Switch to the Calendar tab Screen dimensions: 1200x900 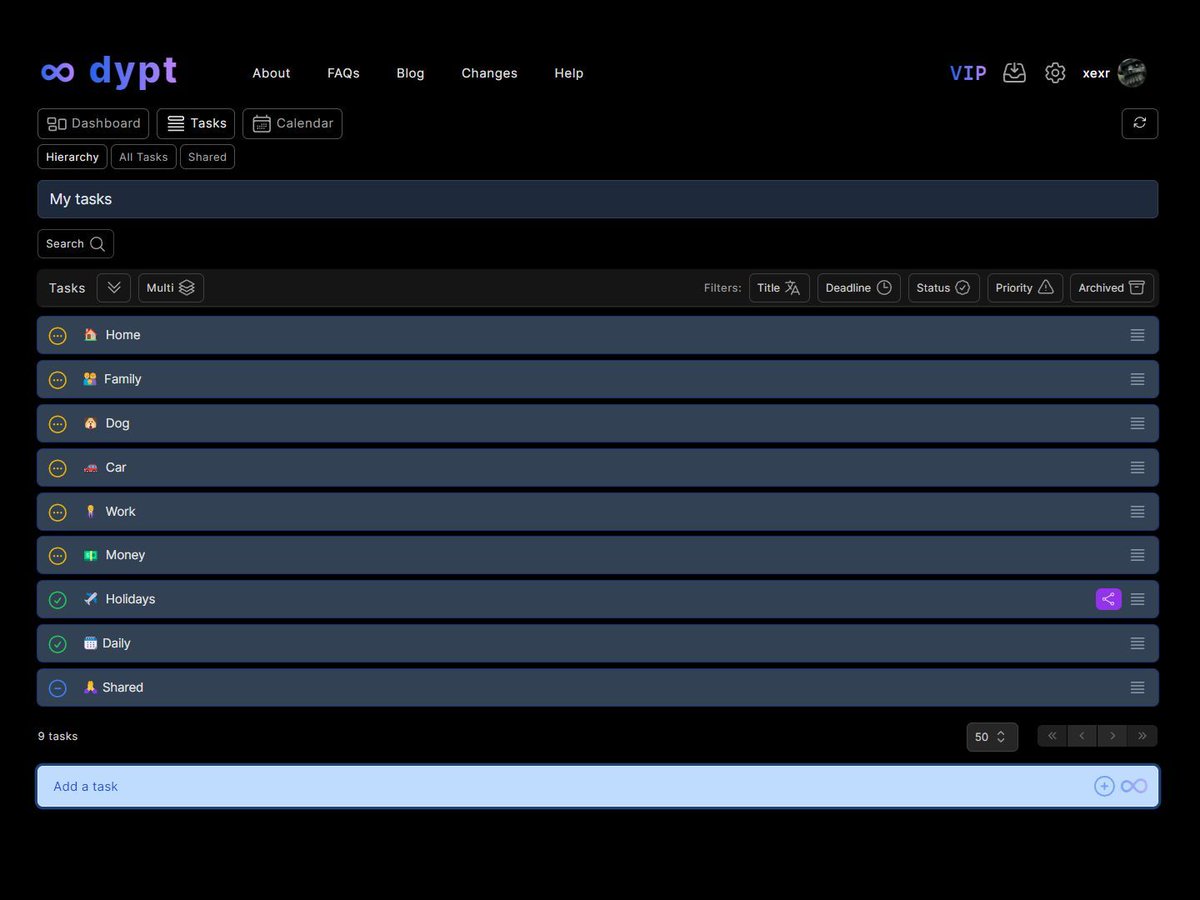[292, 123]
